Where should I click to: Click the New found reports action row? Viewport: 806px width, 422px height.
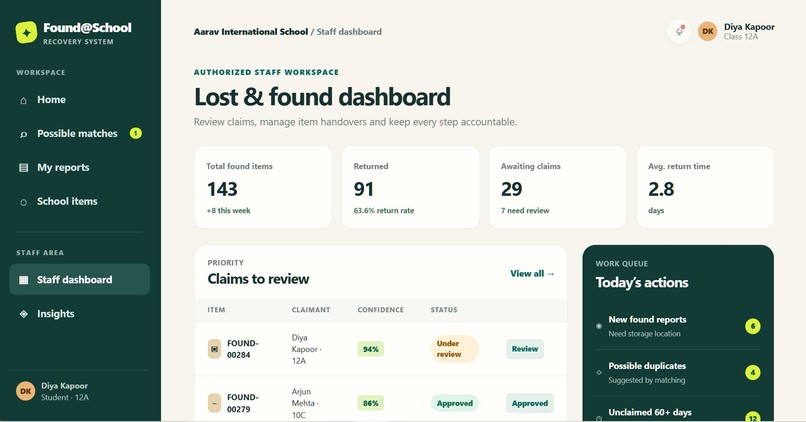click(677, 326)
